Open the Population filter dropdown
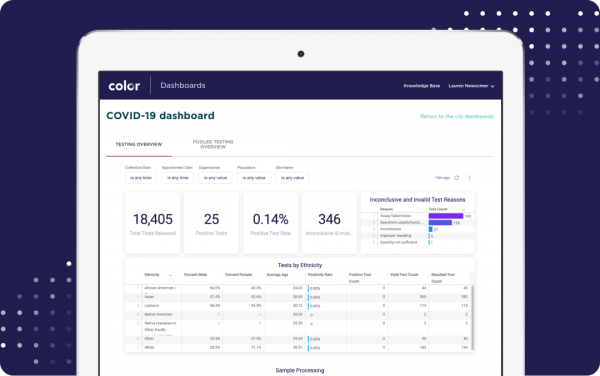Viewport: 600px width, 376px height. (254, 178)
